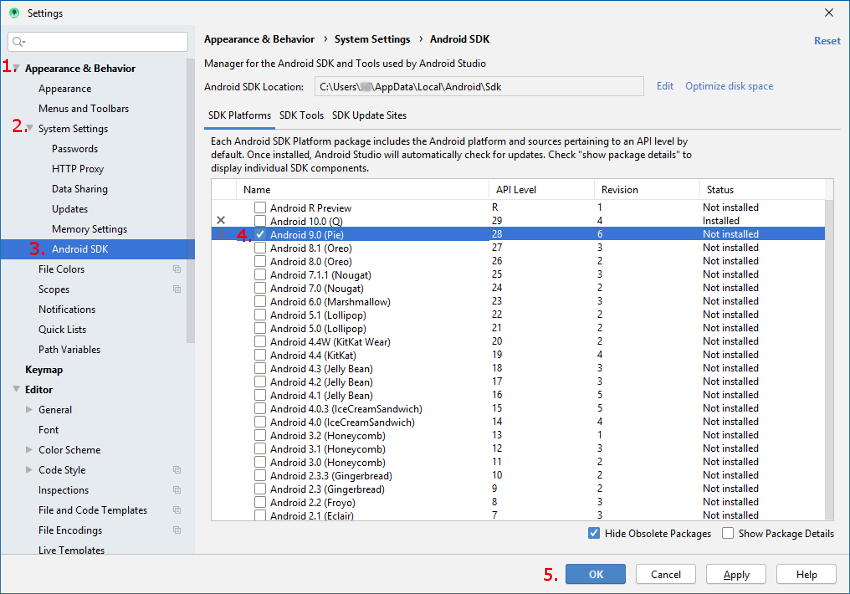
Task: Click the SDK platforms table scrollbar
Action: [x=829, y=358]
